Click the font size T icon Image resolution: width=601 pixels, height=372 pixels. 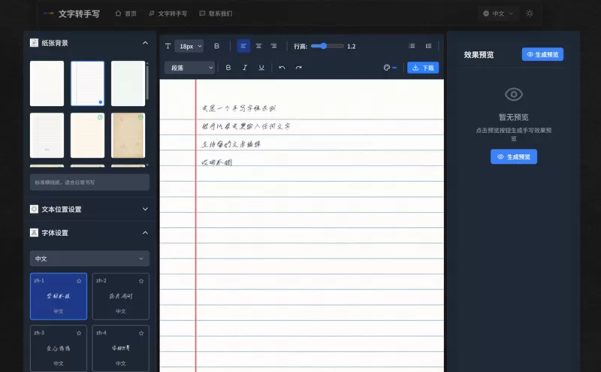click(168, 46)
